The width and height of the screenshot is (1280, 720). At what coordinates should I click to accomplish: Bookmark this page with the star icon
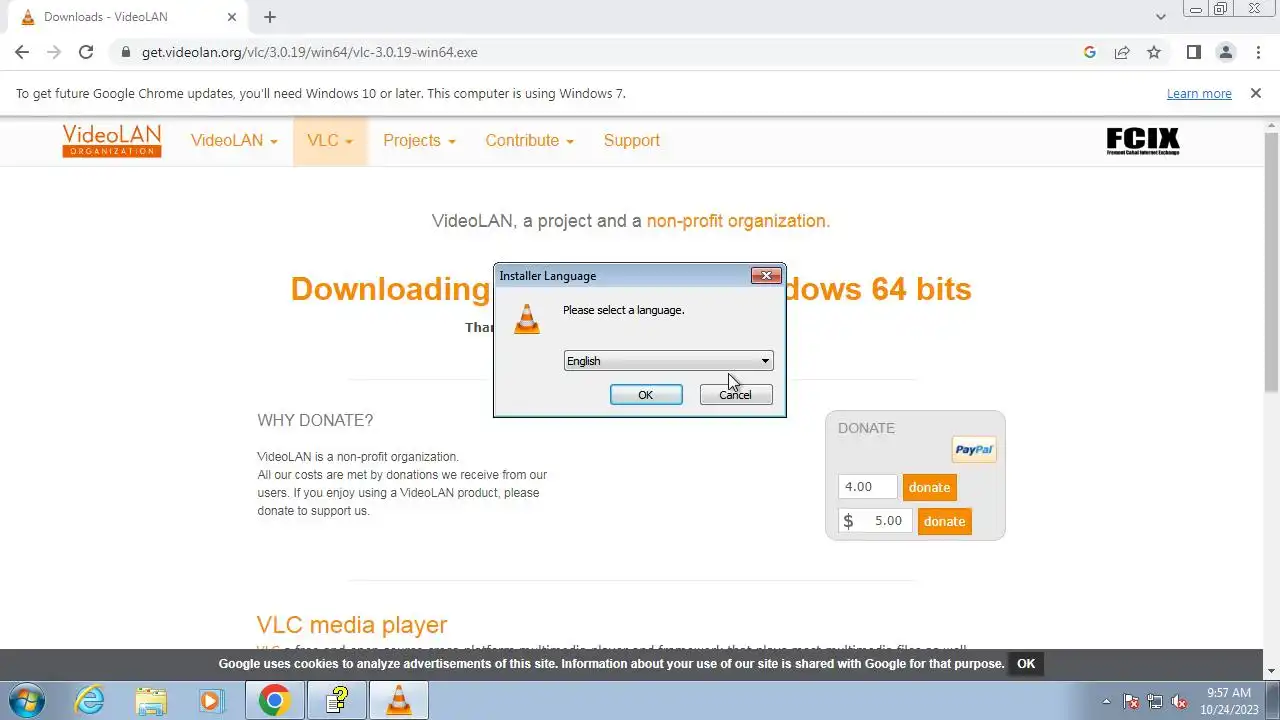[x=1154, y=52]
